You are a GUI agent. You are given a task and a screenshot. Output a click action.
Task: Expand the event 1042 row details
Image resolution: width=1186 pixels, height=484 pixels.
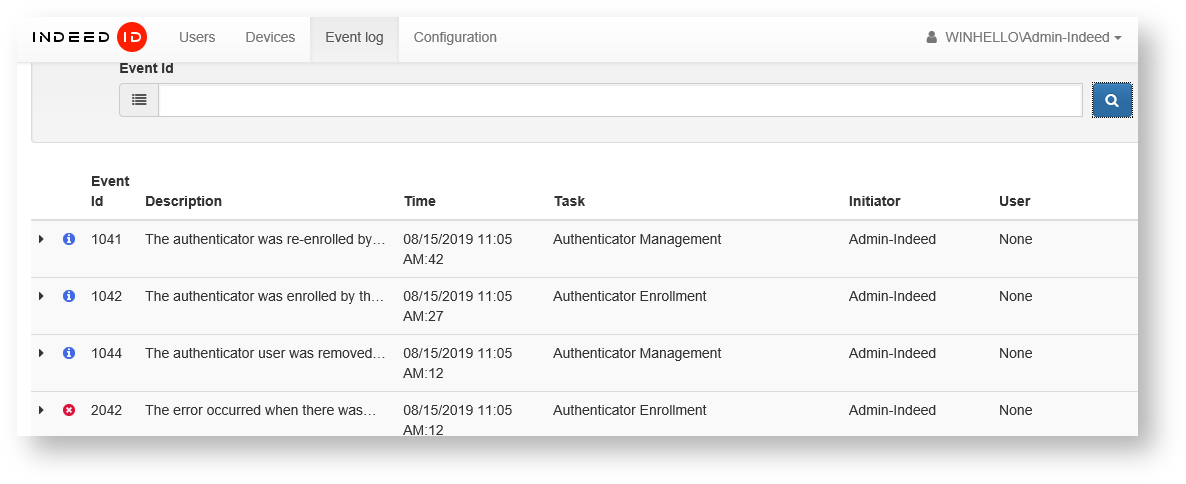pyautogui.click(x=41, y=297)
